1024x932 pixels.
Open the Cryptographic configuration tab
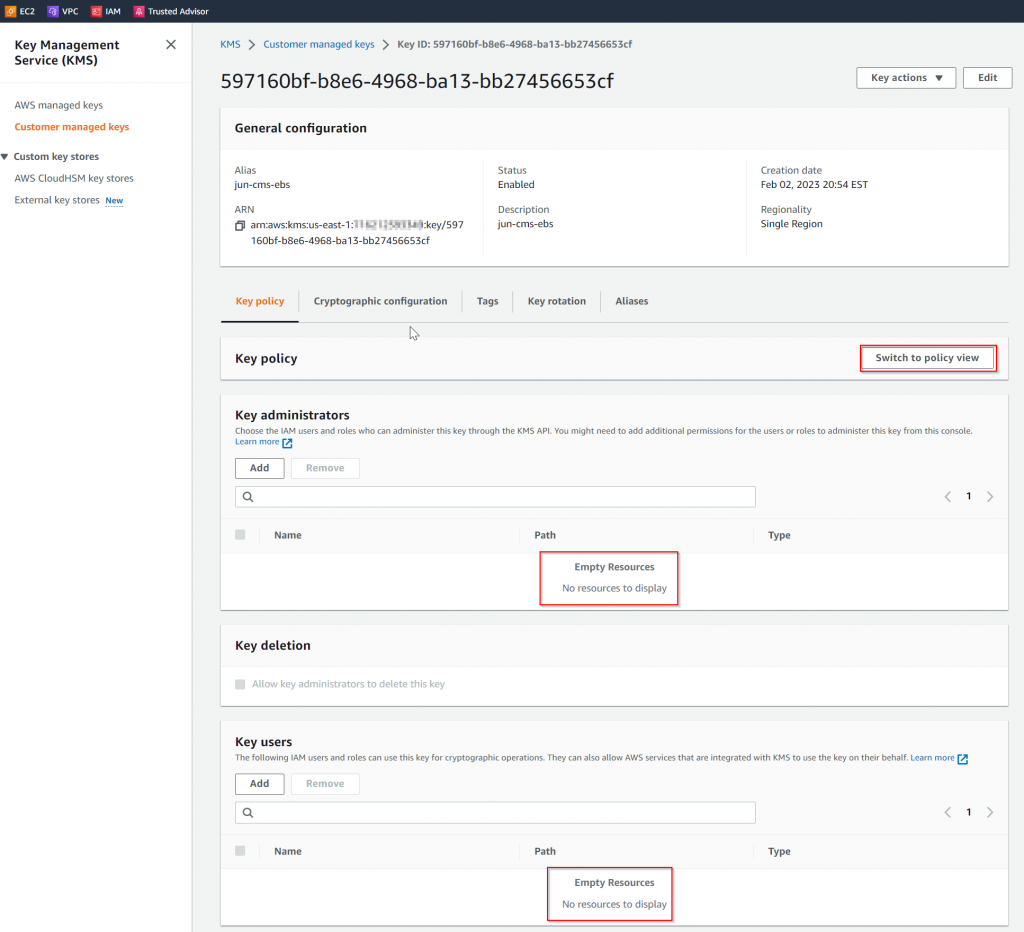(x=380, y=301)
